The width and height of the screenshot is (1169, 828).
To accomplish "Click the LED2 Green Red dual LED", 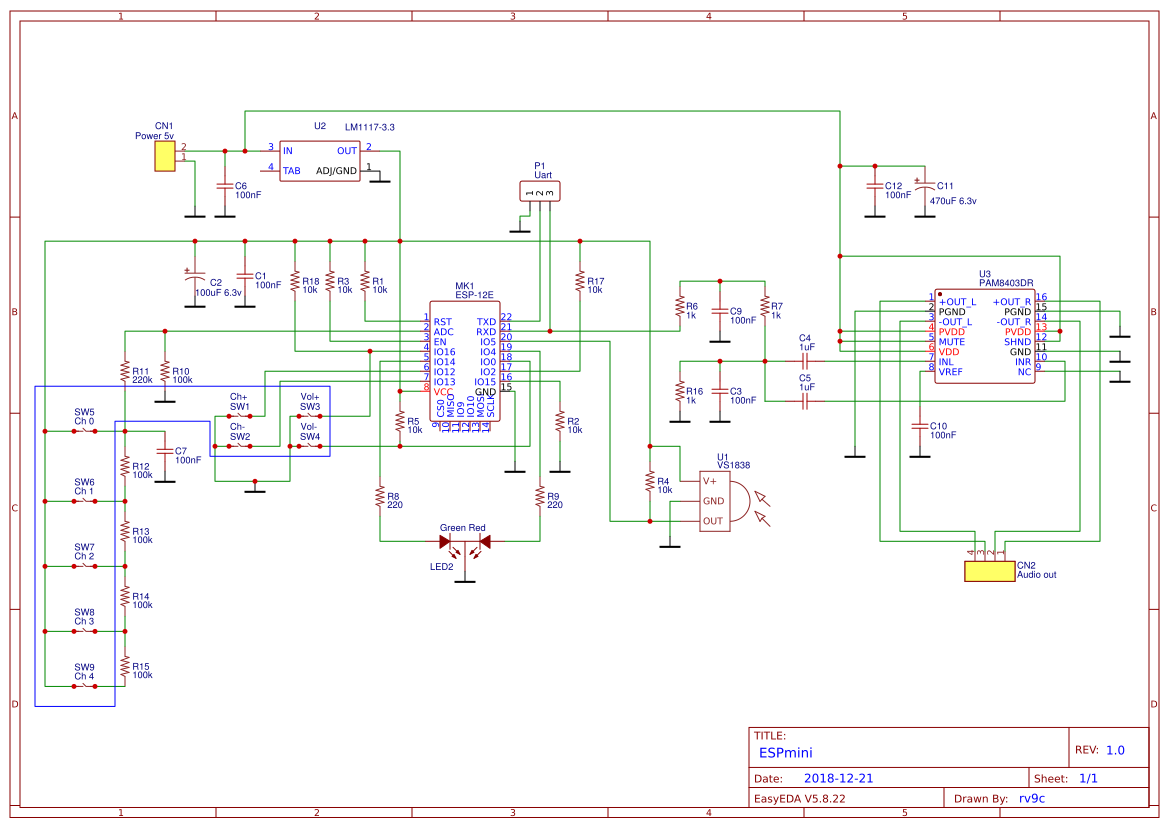I will click(x=464, y=542).
